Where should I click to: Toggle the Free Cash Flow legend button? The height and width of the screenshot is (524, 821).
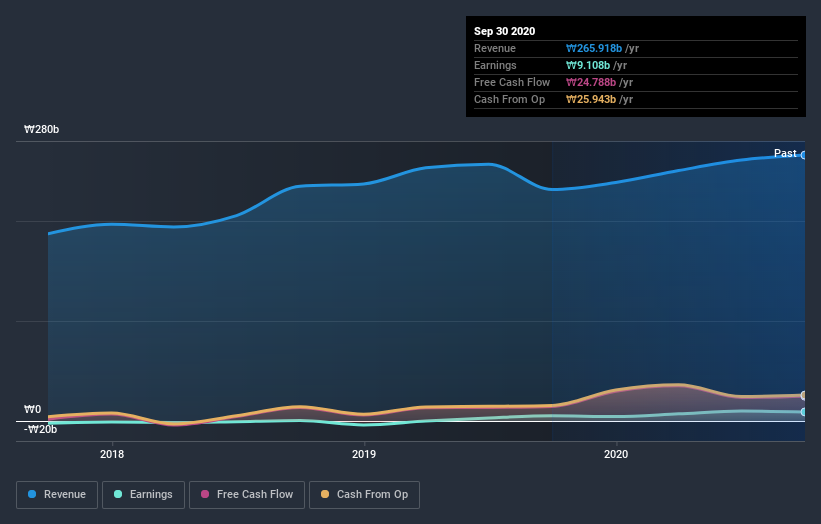[x=247, y=495]
